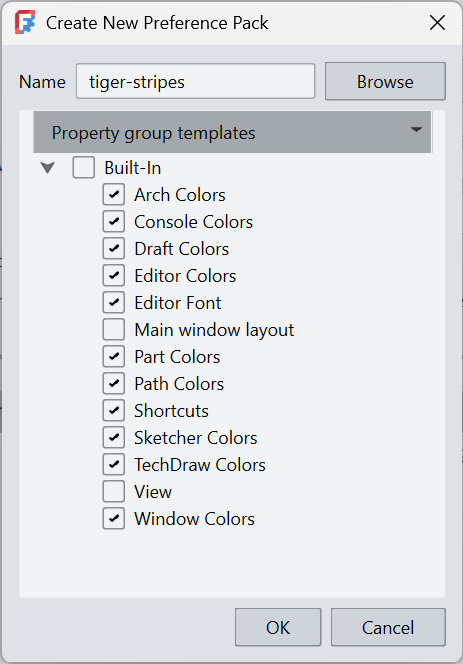Uncheck the TechDraw Colors checkbox
Viewport: 463px width, 664px height.
click(x=114, y=465)
